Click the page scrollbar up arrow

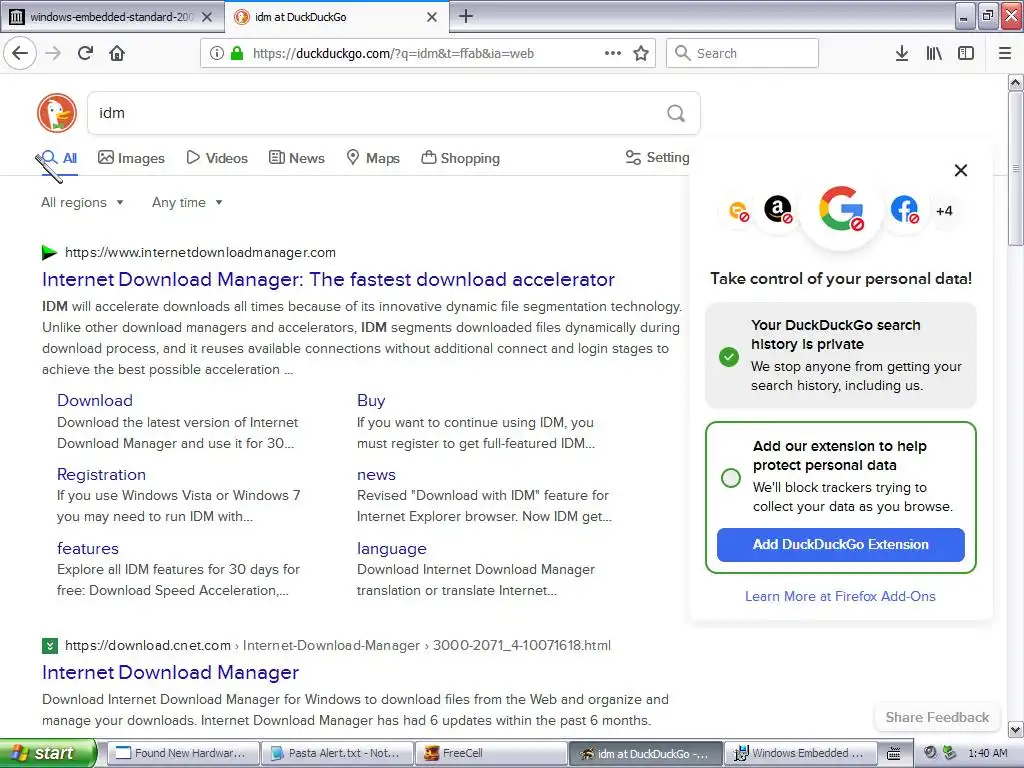pyautogui.click(x=1015, y=82)
